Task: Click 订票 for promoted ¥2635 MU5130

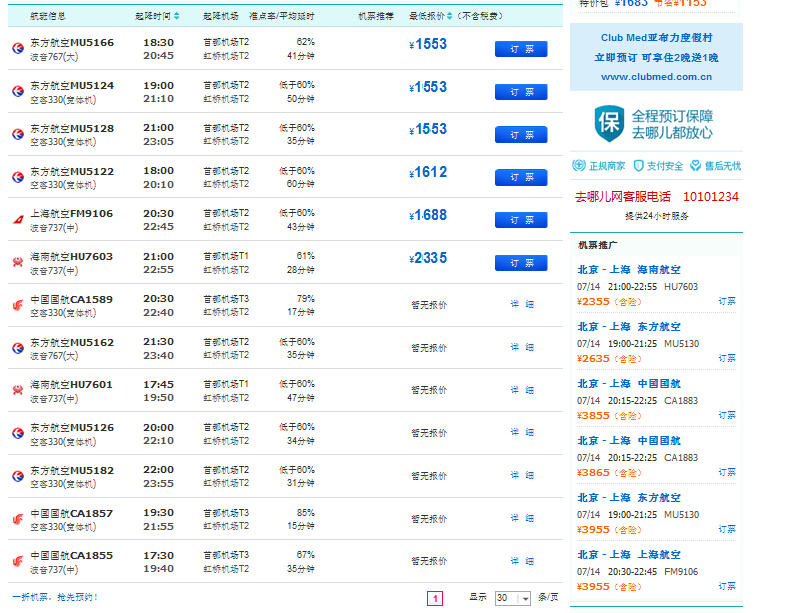Action: 727,358
